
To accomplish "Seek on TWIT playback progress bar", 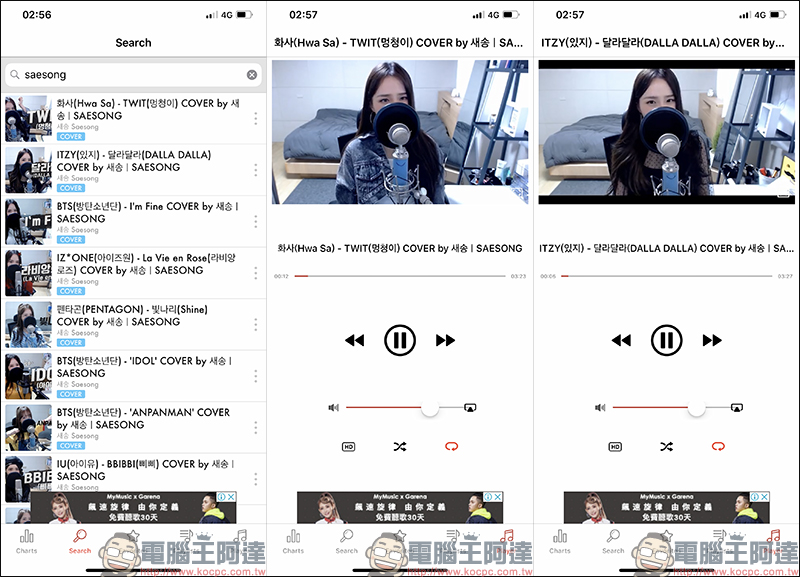I will pyautogui.click(x=400, y=276).
